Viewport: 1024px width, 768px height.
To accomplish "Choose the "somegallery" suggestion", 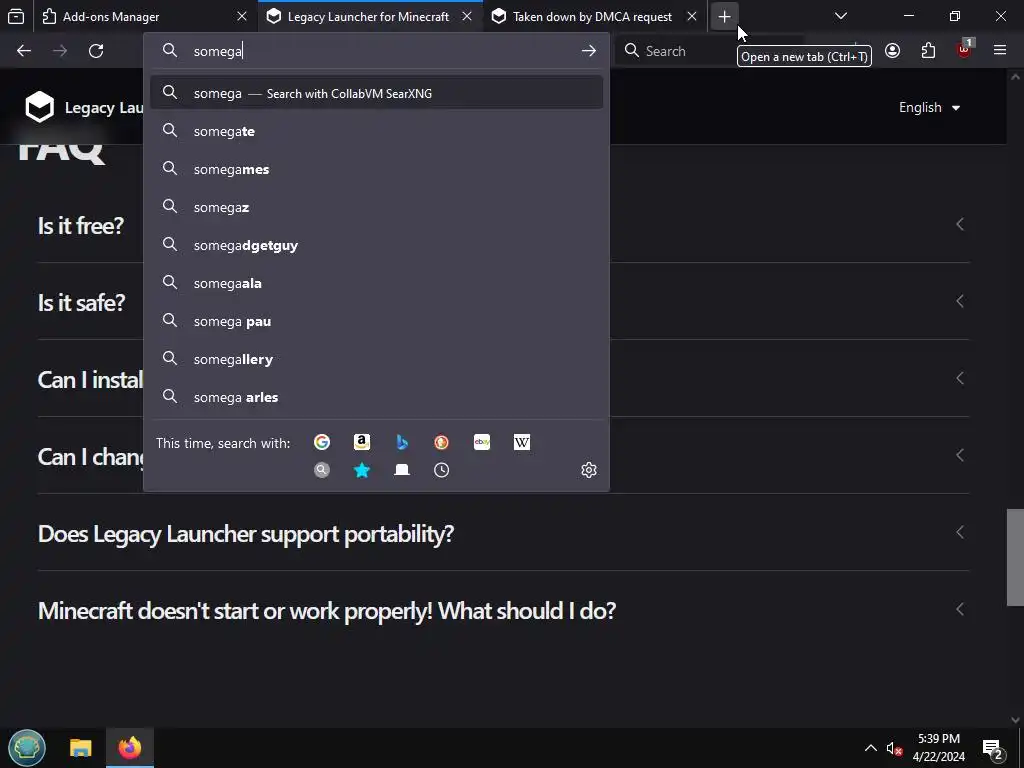I will point(376,359).
